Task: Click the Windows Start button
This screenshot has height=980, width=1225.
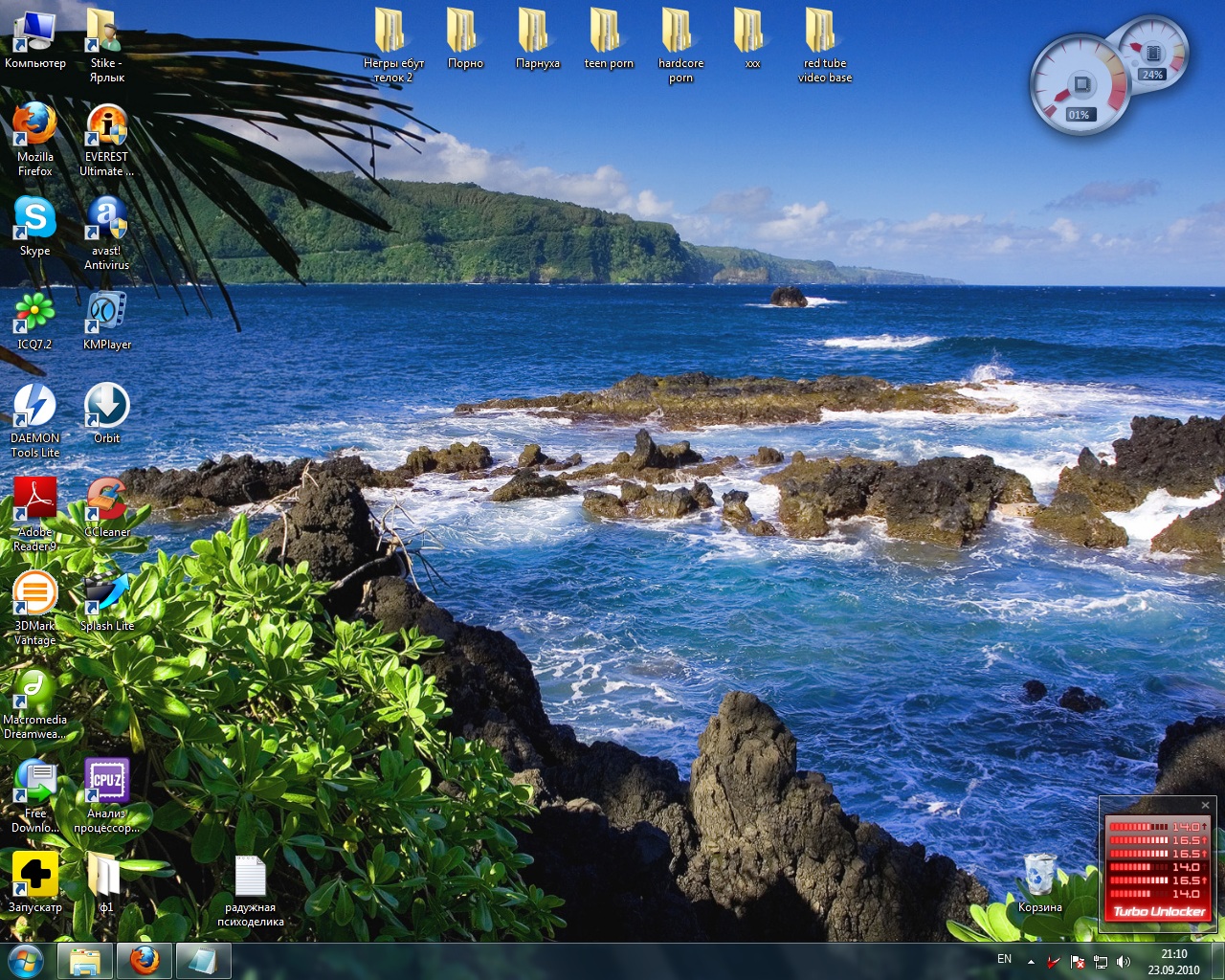Action: click(26, 961)
